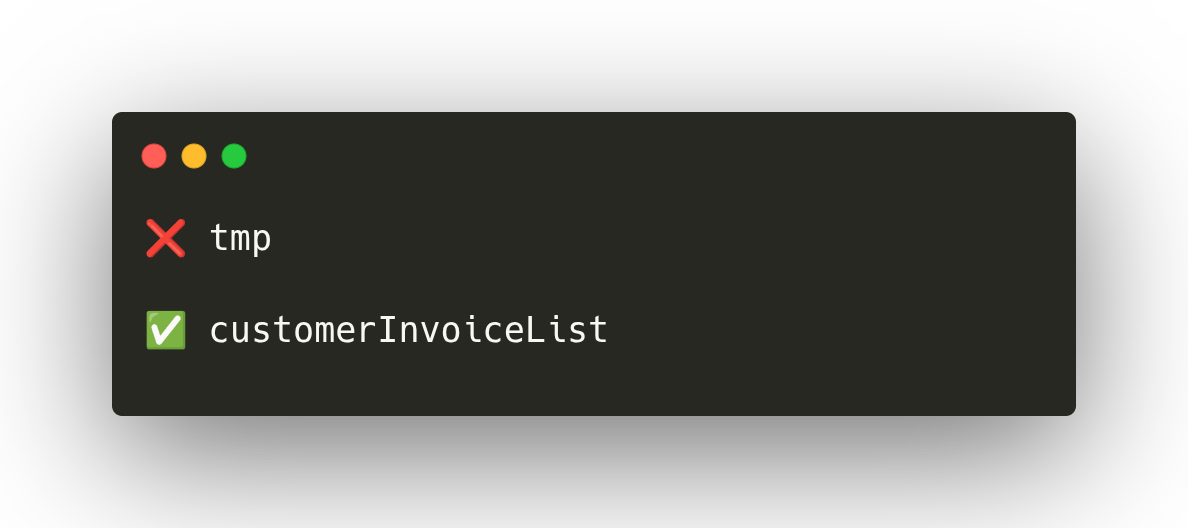Place cursor on the word customer
1188x528 pixels.
tap(293, 332)
